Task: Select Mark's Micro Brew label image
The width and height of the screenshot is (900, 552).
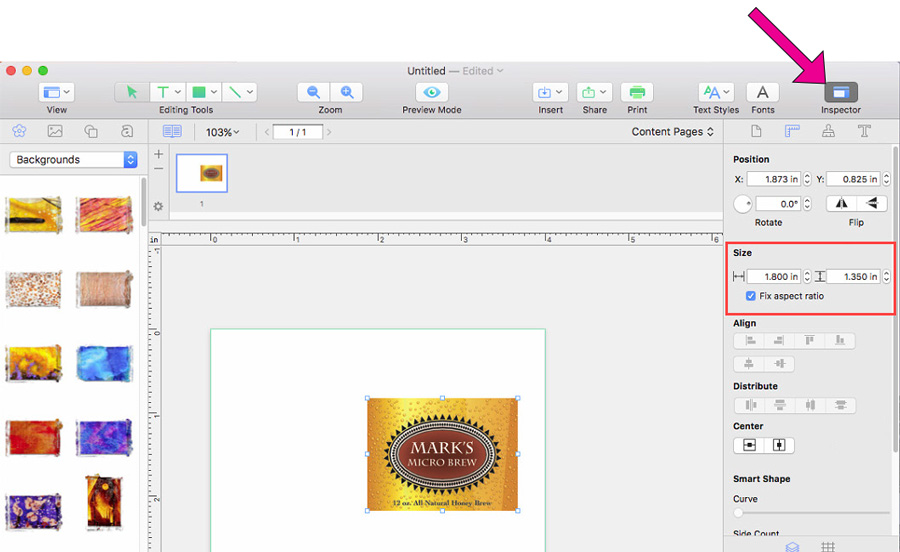Action: 443,454
